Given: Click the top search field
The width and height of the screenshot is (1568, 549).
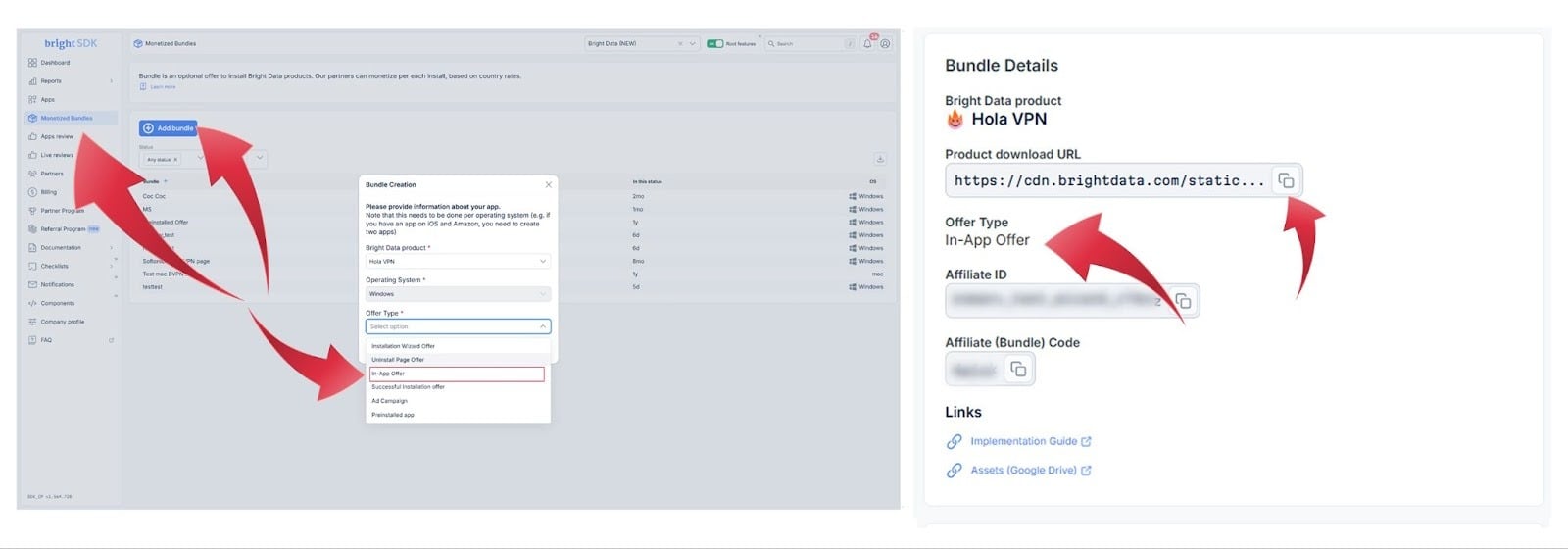Looking at the screenshot, I should (809, 43).
